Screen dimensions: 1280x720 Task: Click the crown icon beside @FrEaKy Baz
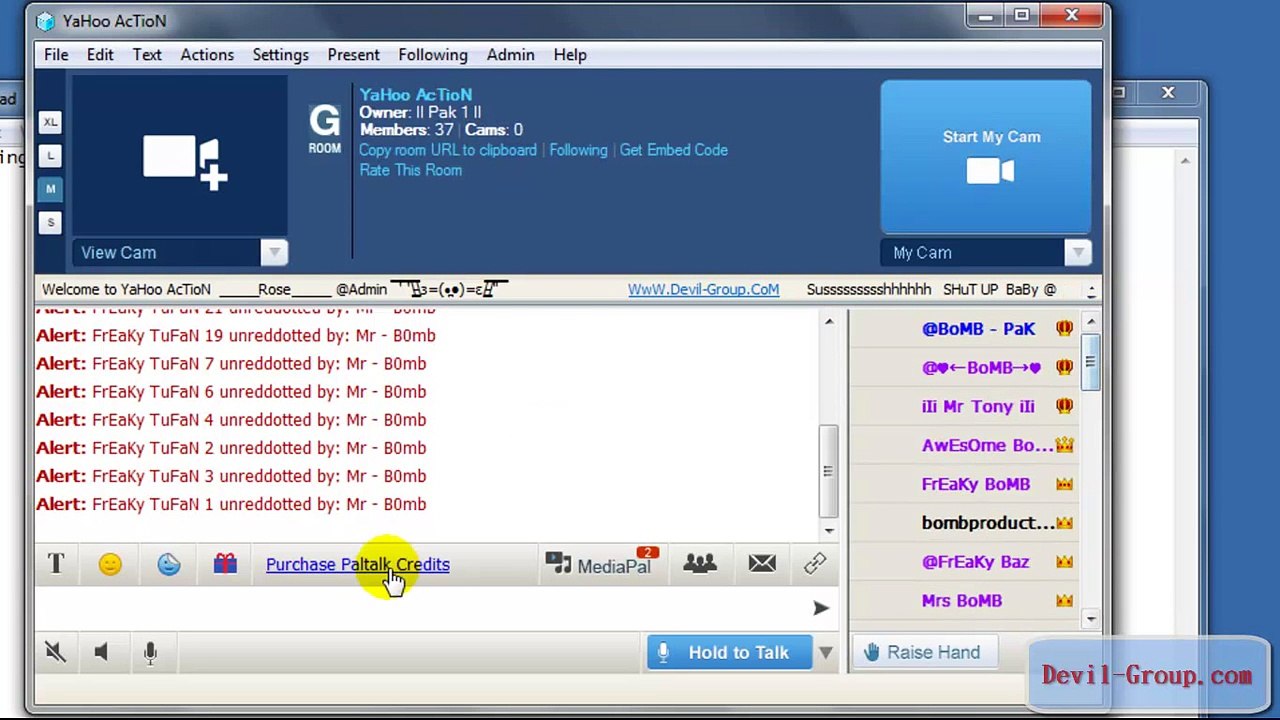pyautogui.click(x=1064, y=562)
